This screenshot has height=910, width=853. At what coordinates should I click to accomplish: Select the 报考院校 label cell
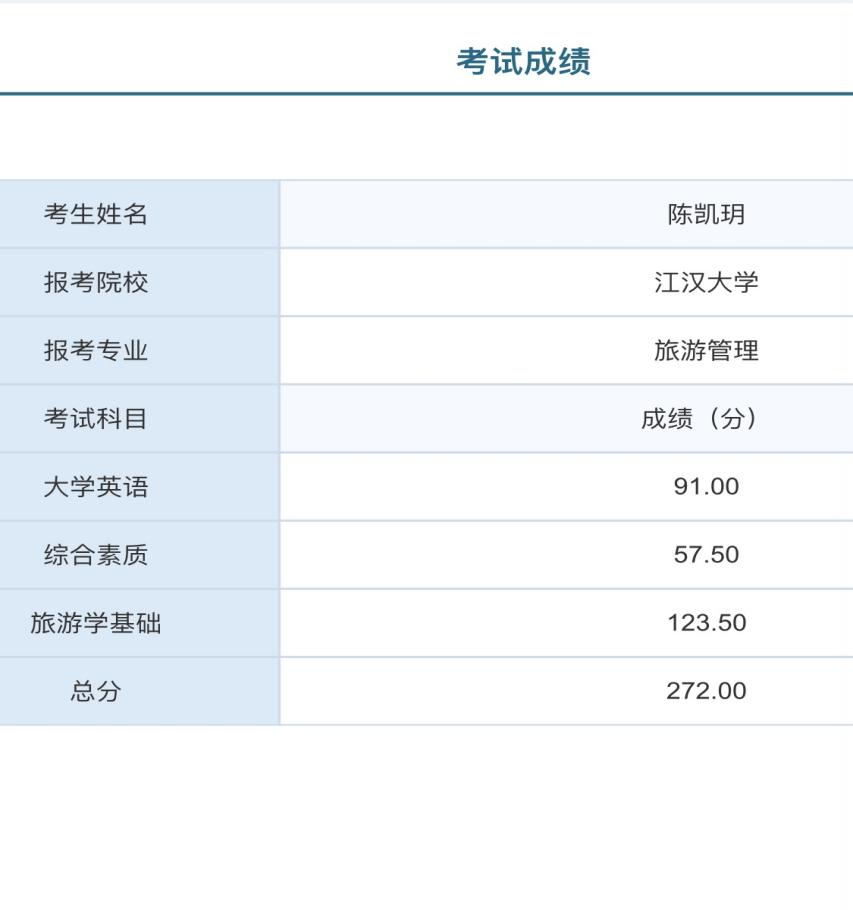pos(96,282)
